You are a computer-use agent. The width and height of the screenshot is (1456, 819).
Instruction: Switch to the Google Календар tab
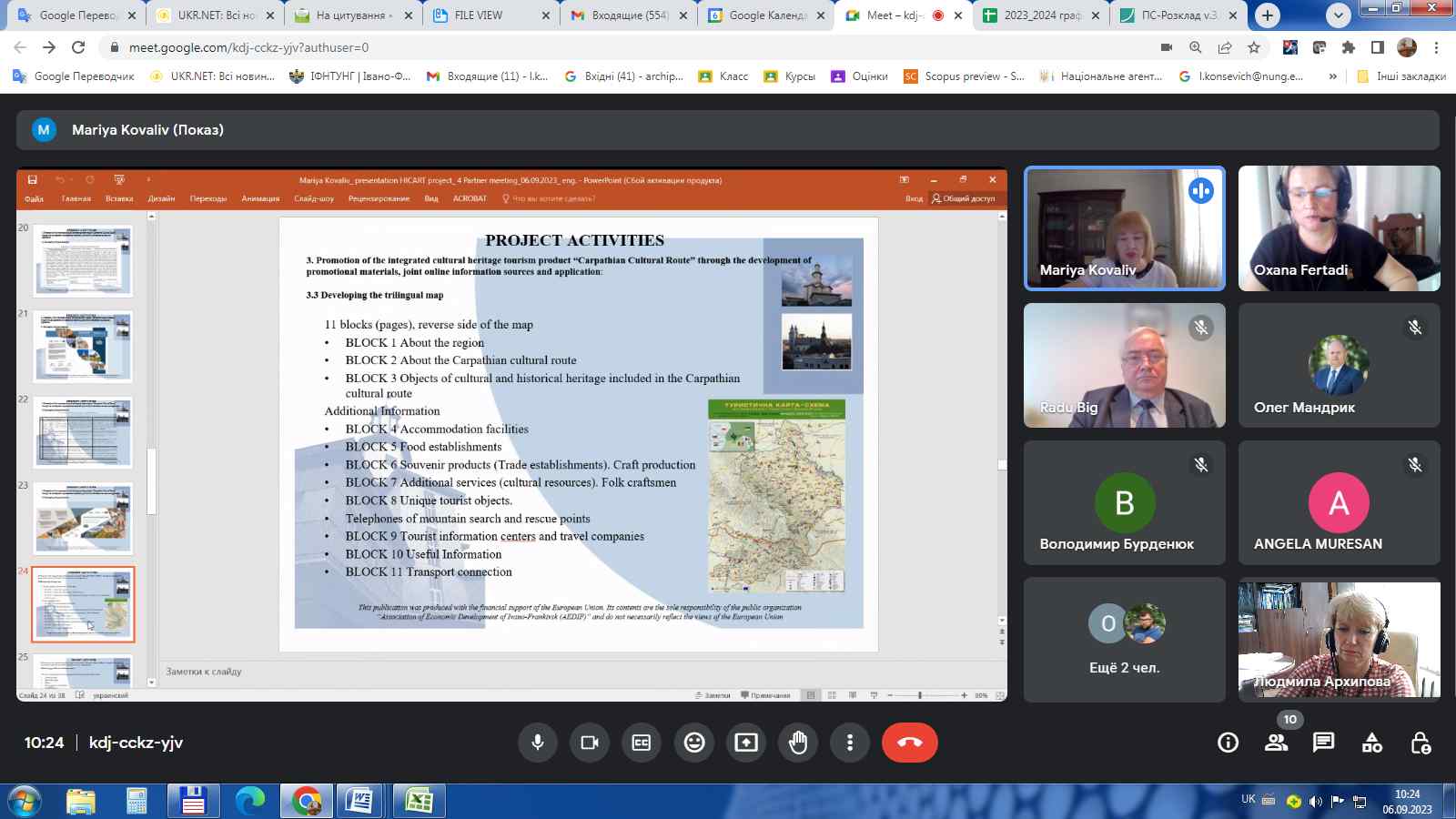click(x=766, y=15)
